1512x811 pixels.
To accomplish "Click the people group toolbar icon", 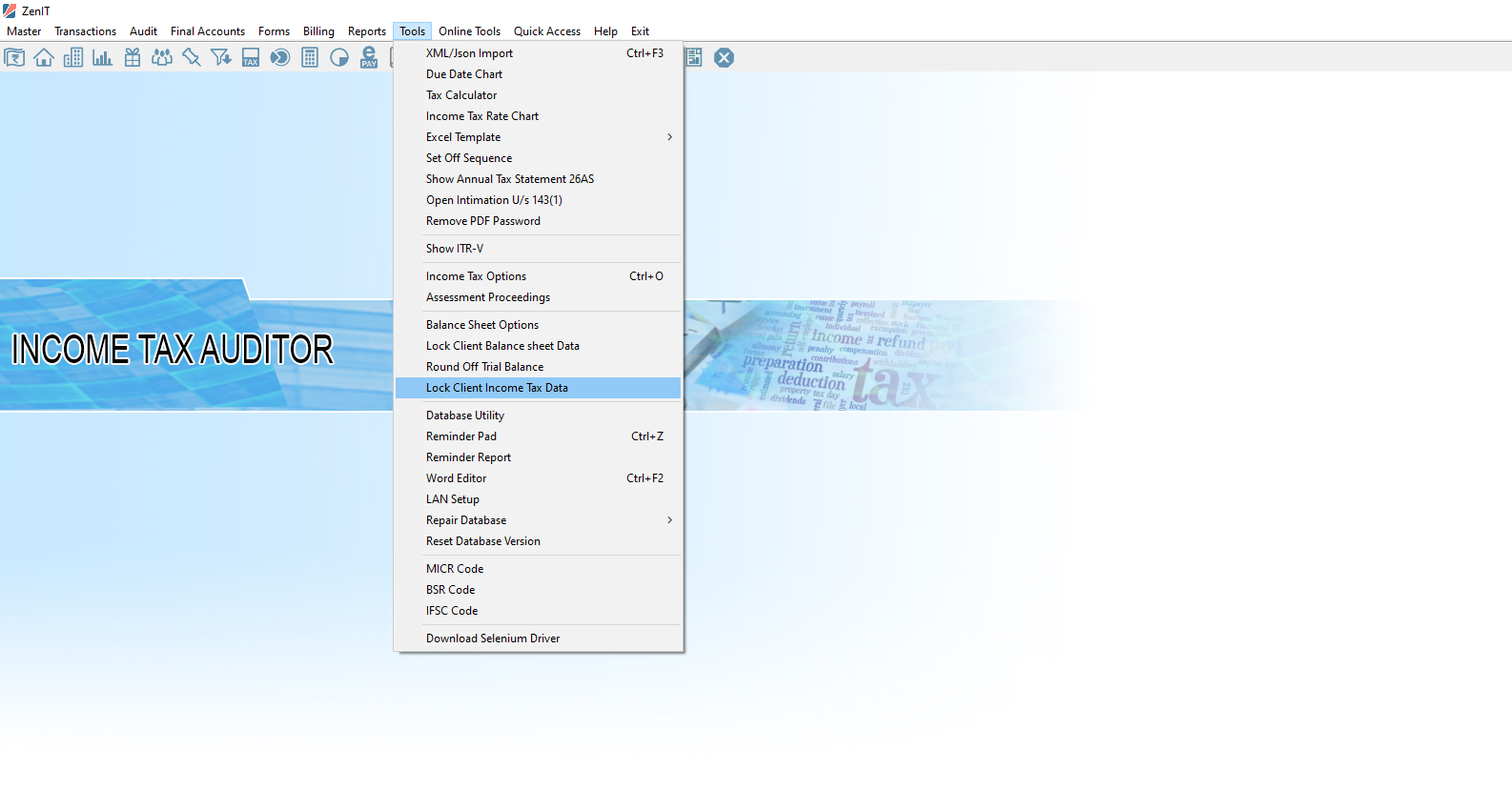I will pyautogui.click(x=162, y=58).
